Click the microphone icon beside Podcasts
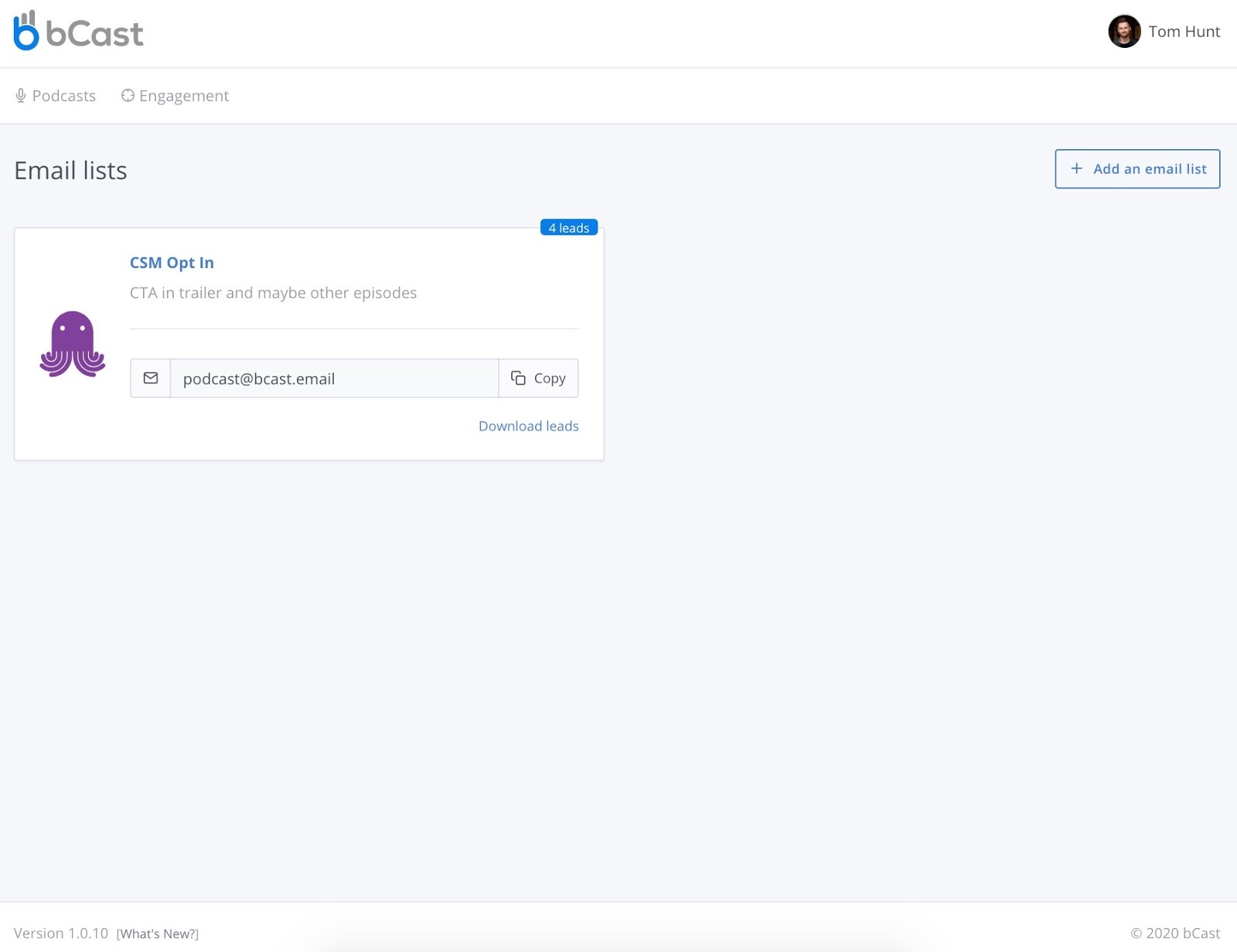Viewport: 1237px width, 952px height. [21, 95]
